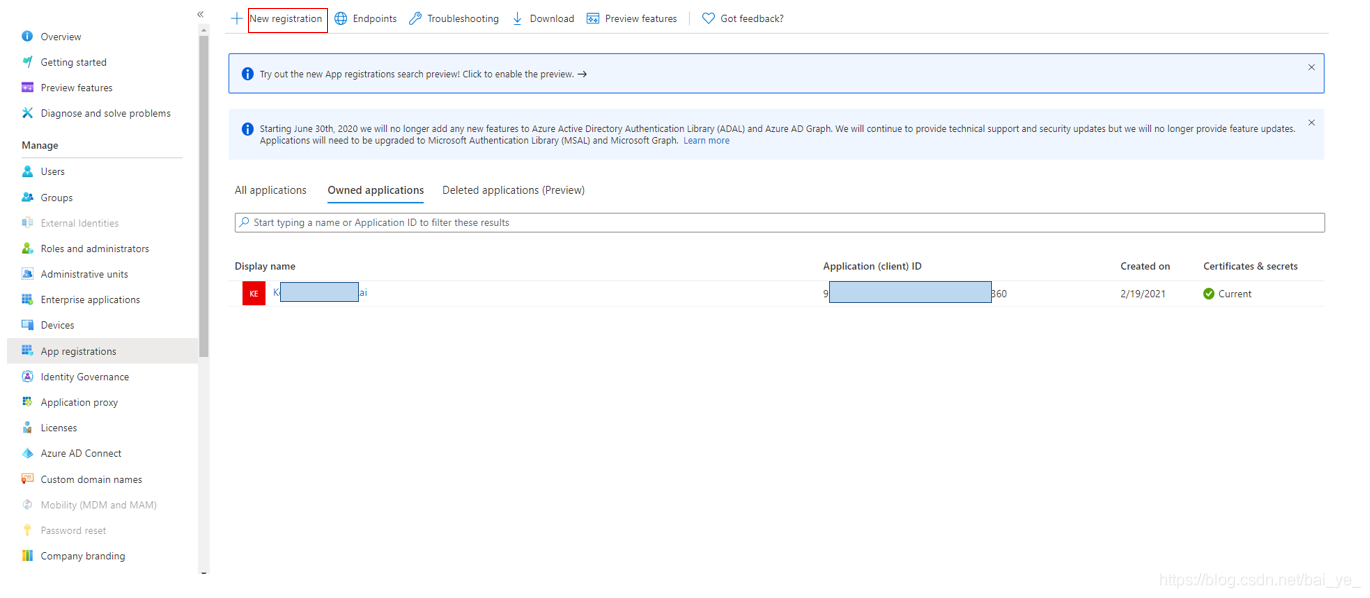Click the Endpoints globe icon

coord(341,18)
